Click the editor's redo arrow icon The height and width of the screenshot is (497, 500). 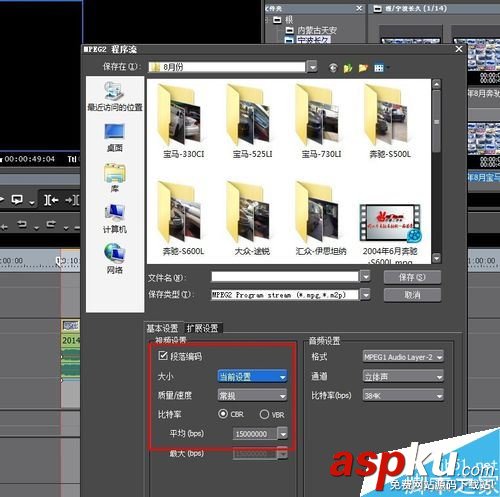tap(51, 224)
